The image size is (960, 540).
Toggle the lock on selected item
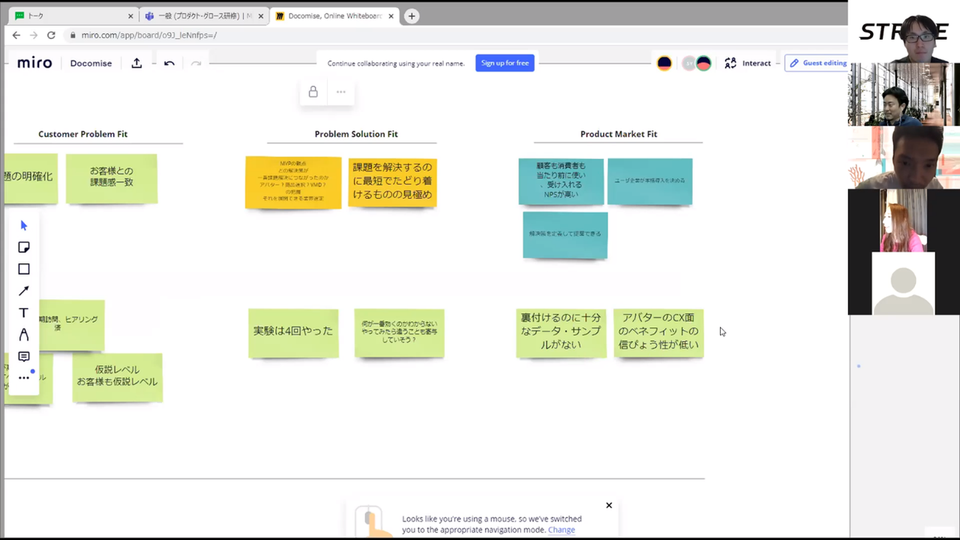(313, 92)
